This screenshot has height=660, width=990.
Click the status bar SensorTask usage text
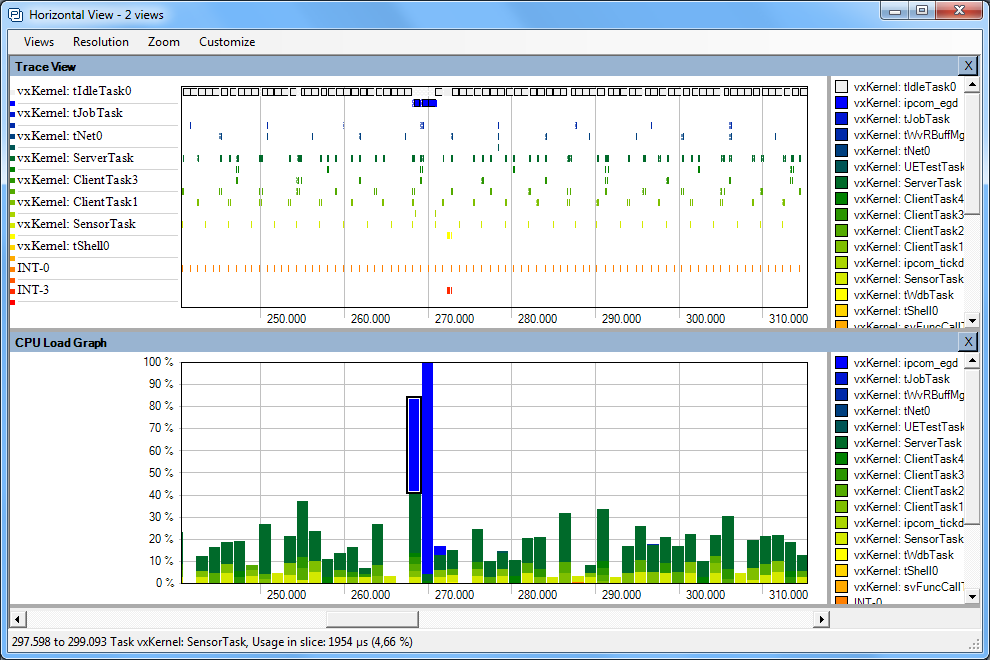pyautogui.click(x=212, y=642)
